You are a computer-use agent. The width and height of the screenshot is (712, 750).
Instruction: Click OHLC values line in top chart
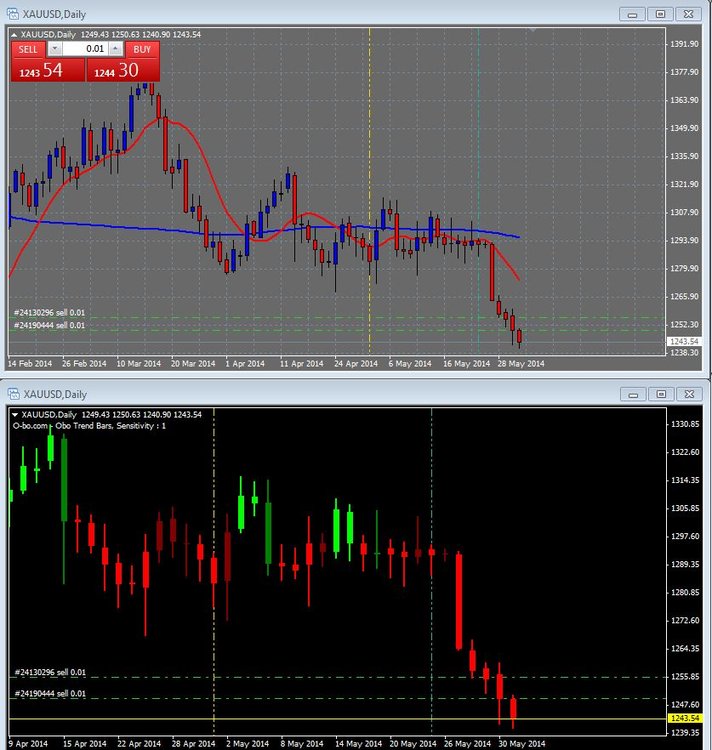click(x=141, y=35)
